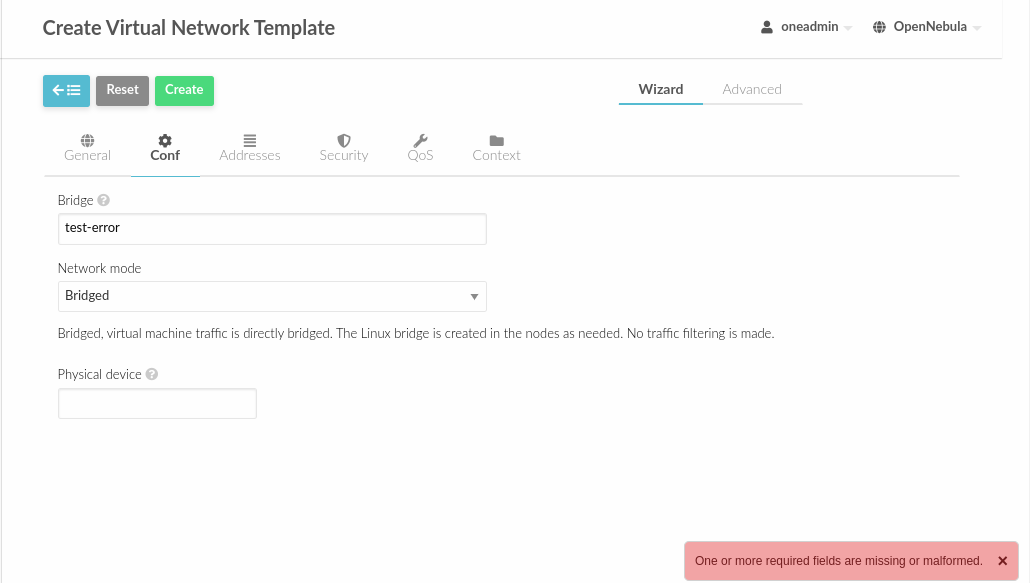Image resolution: width=1030 pixels, height=583 pixels.
Task: Switch to the Addresses list icon
Action: click(x=249, y=139)
